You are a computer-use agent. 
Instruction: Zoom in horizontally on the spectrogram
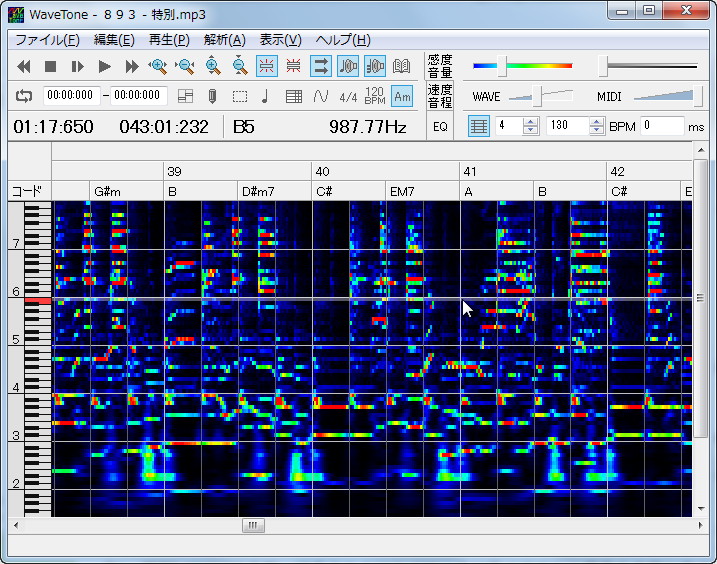(x=158, y=67)
